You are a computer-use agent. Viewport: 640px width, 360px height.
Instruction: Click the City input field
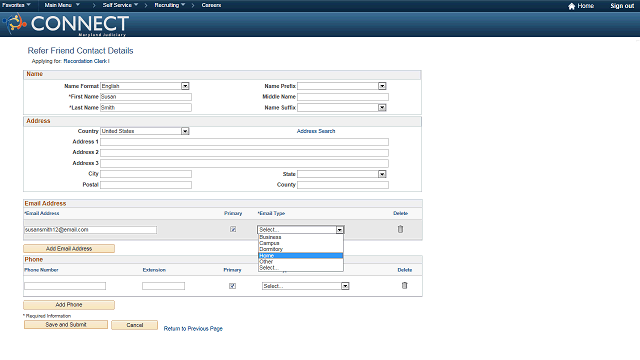pos(146,174)
